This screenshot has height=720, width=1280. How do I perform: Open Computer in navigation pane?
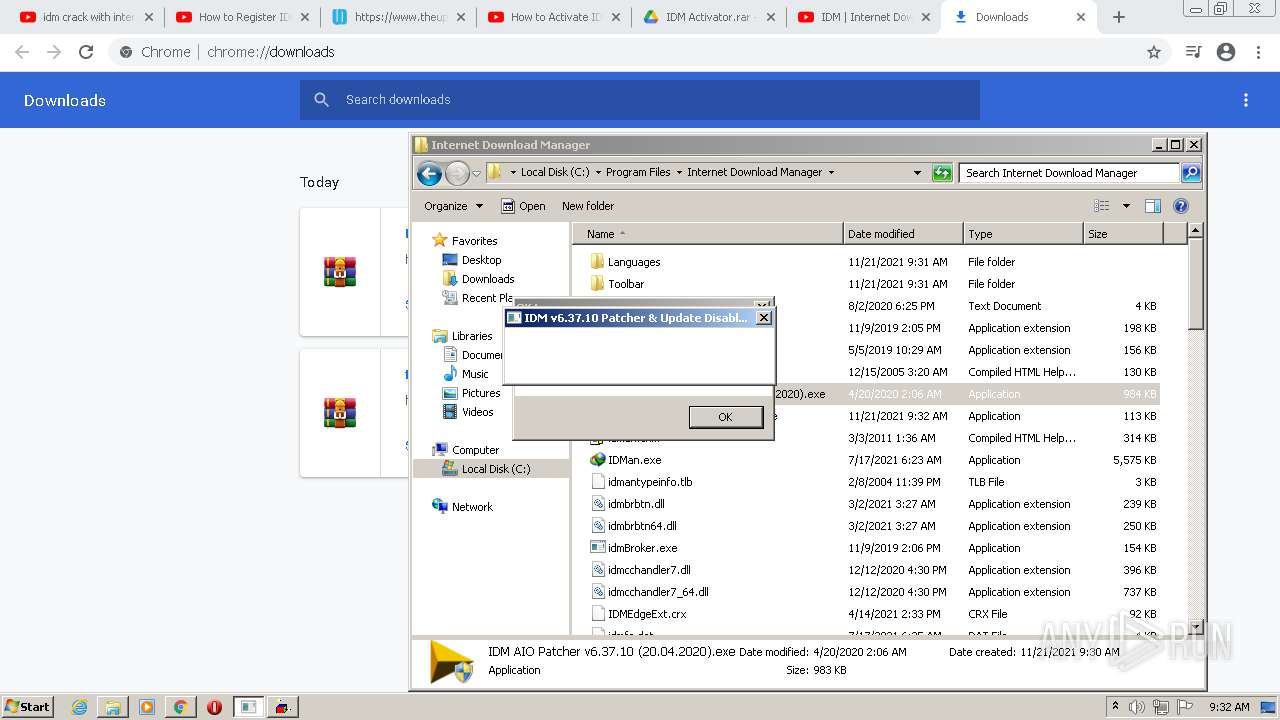pos(475,450)
